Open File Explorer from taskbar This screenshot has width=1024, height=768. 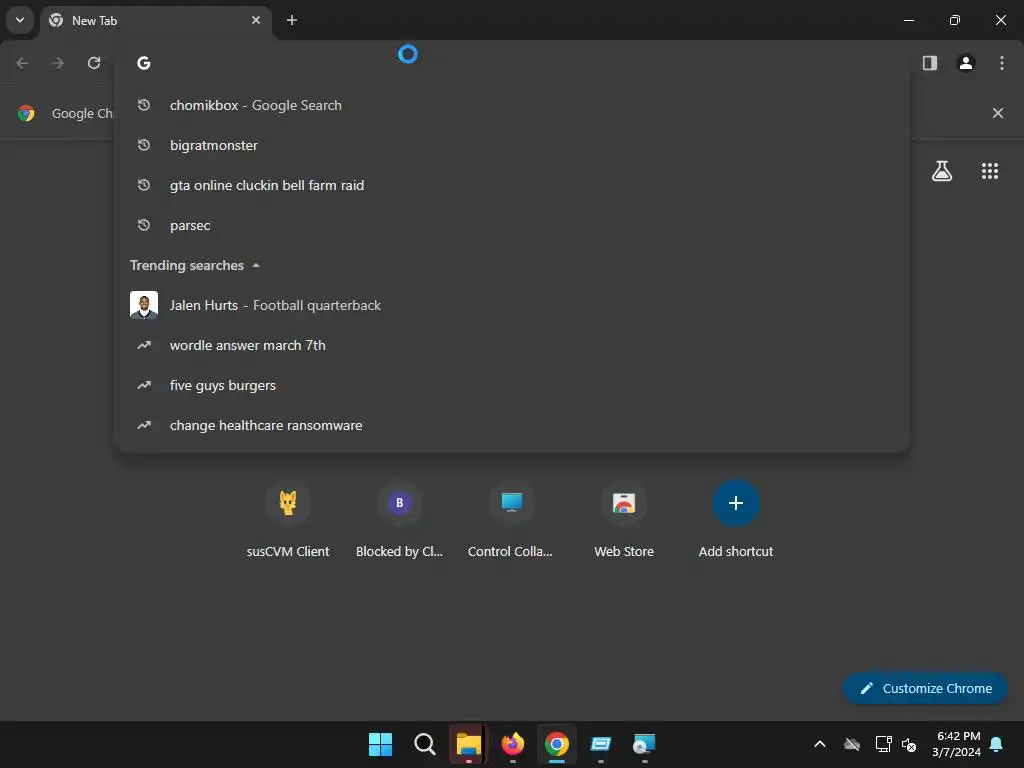click(x=468, y=744)
